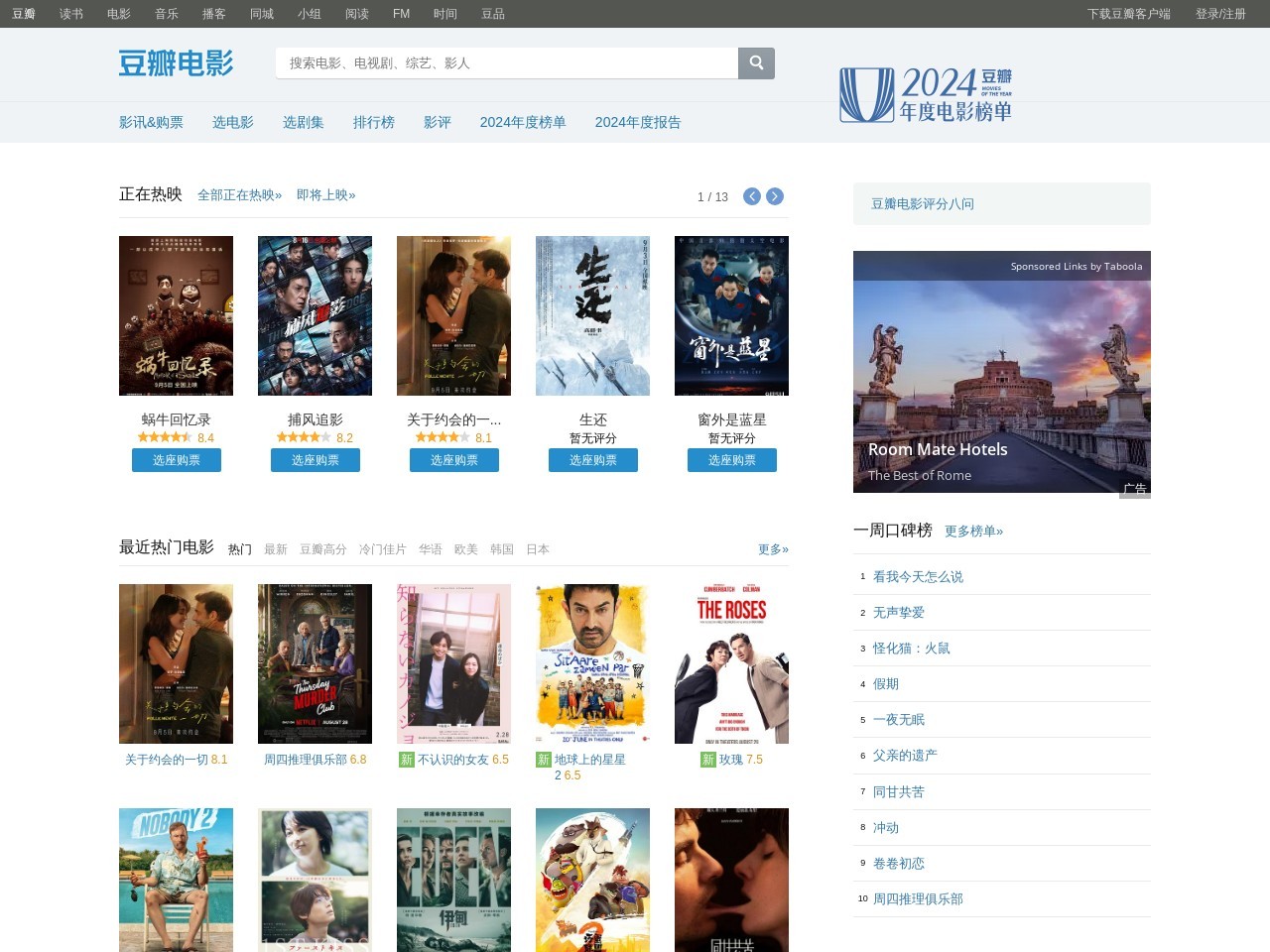Open FM in the top bar
The image size is (1270, 952).
pyautogui.click(x=401, y=14)
